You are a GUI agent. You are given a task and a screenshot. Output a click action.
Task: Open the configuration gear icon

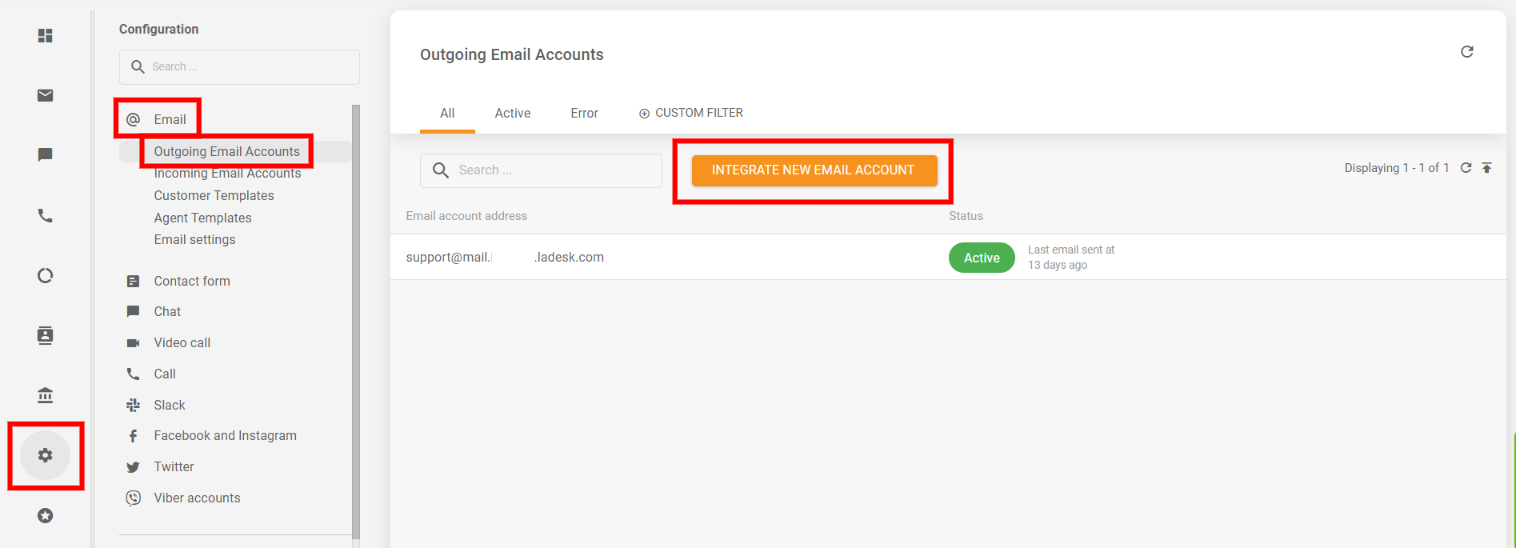(x=45, y=456)
